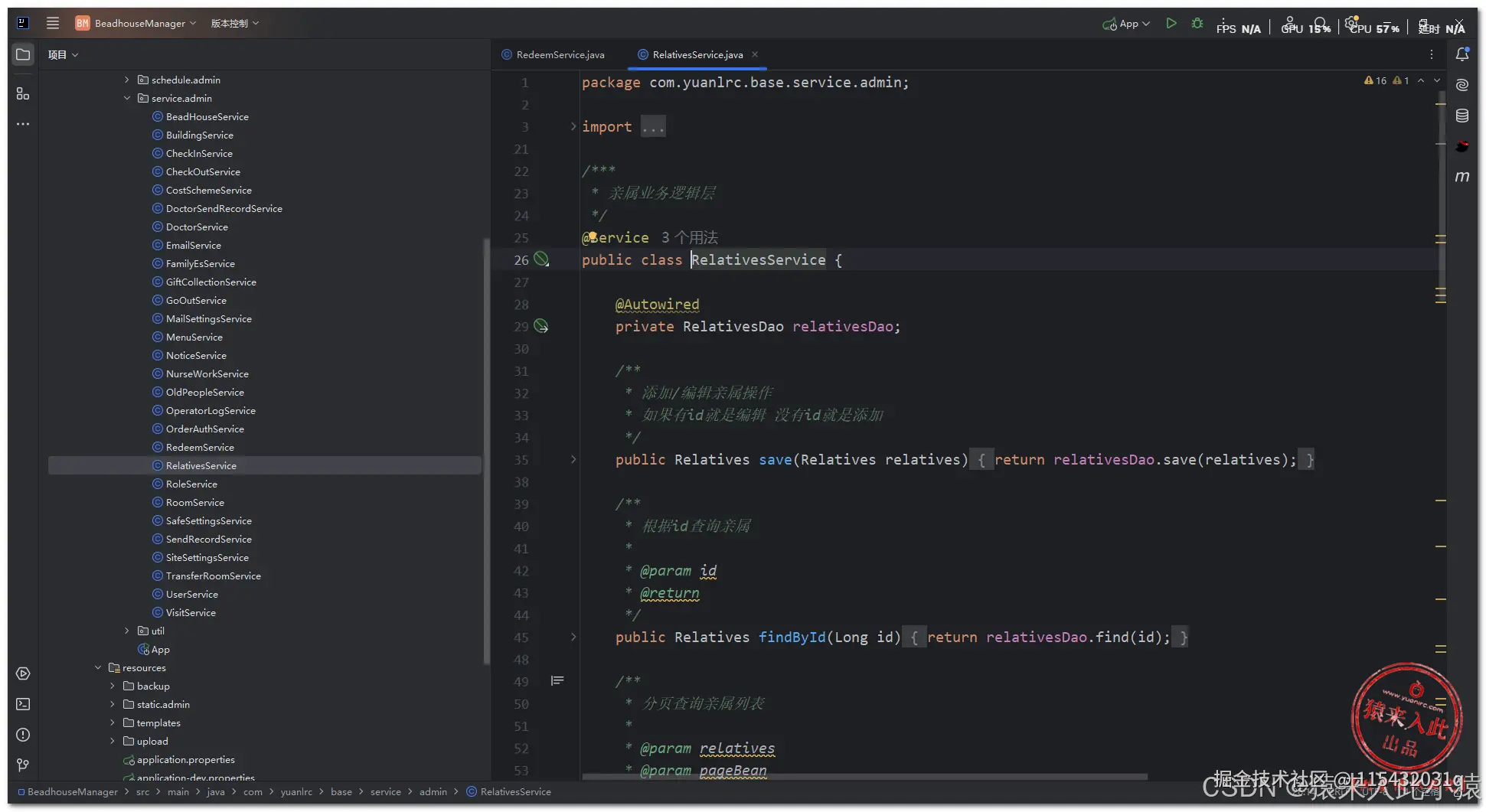Image resolution: width=1486 pixels, height=812 pixels.
Task: Place cursor on RelativesDao field line
Action: point(758,326)
